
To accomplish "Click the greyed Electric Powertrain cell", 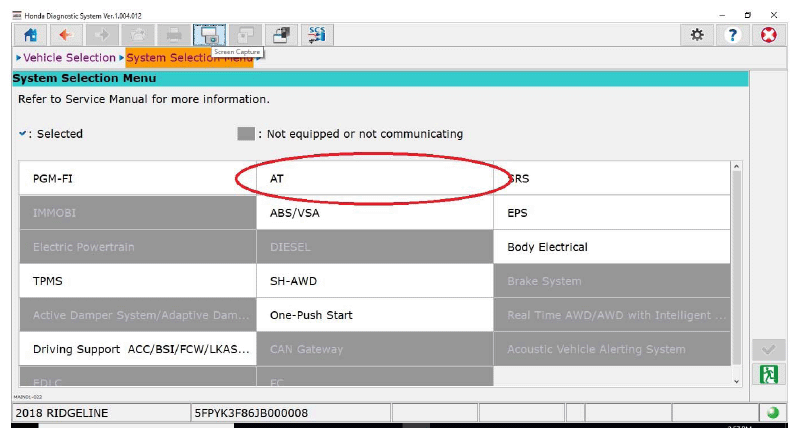I will 138,247.
